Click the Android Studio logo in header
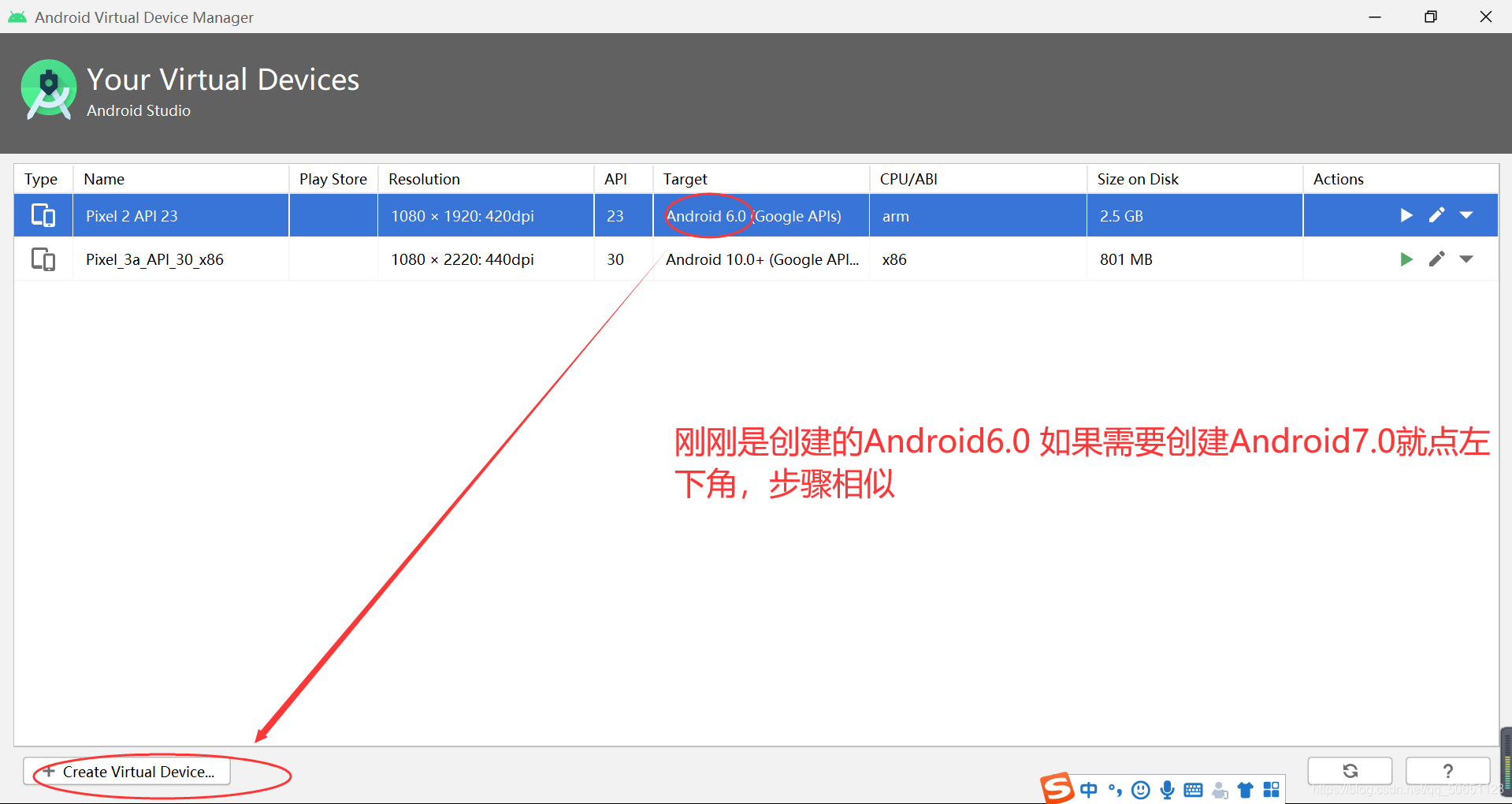The image size is (1512, 804). (49, 90)
